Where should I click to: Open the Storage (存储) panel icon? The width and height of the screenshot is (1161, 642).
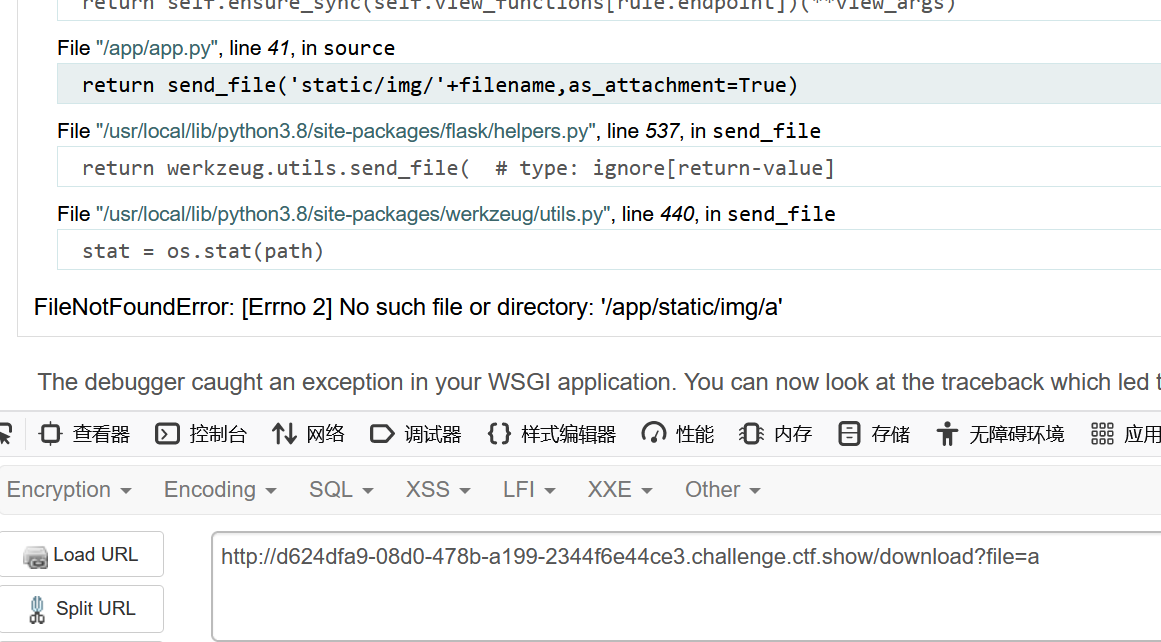point(849,434)
